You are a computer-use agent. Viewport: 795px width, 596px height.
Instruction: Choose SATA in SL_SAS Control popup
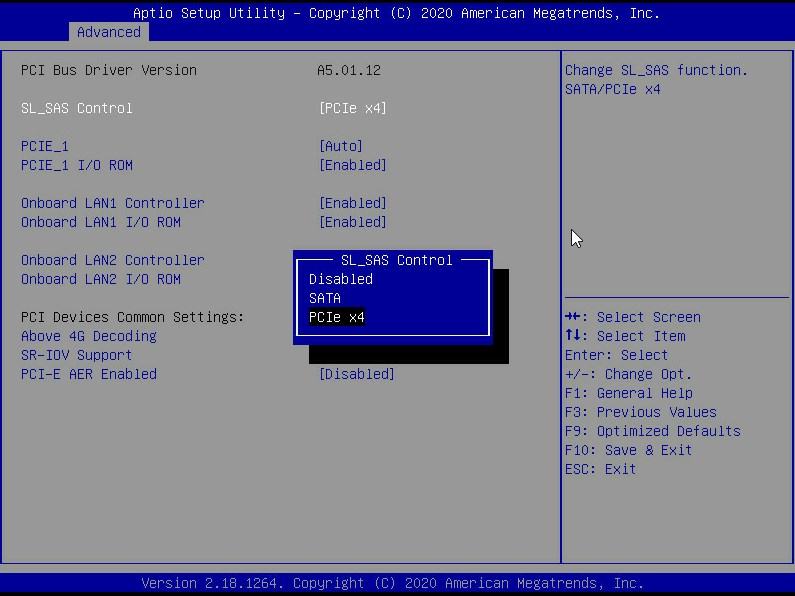tap(324, 298)
